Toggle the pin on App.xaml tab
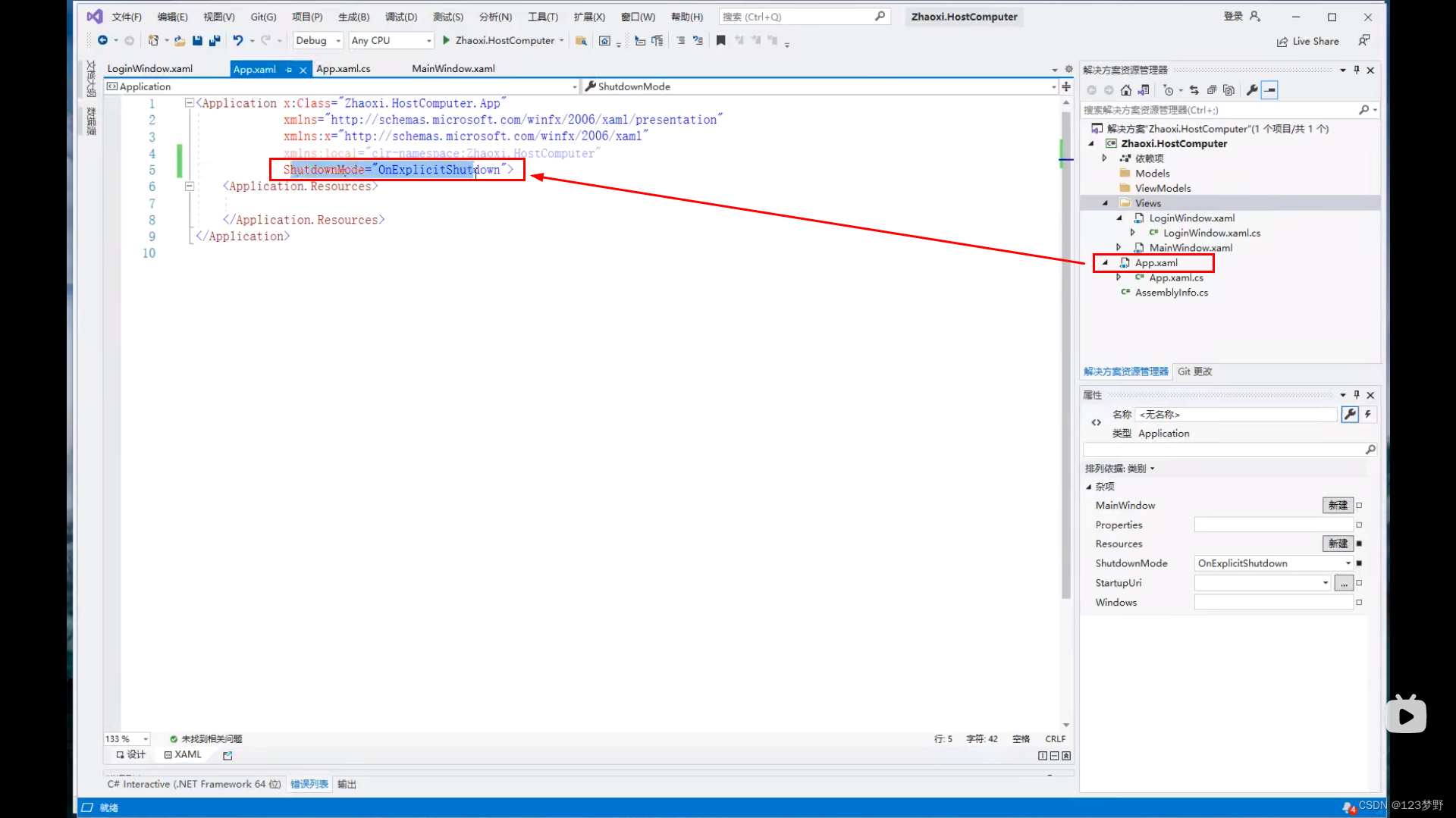 click(x=289, y=70)
